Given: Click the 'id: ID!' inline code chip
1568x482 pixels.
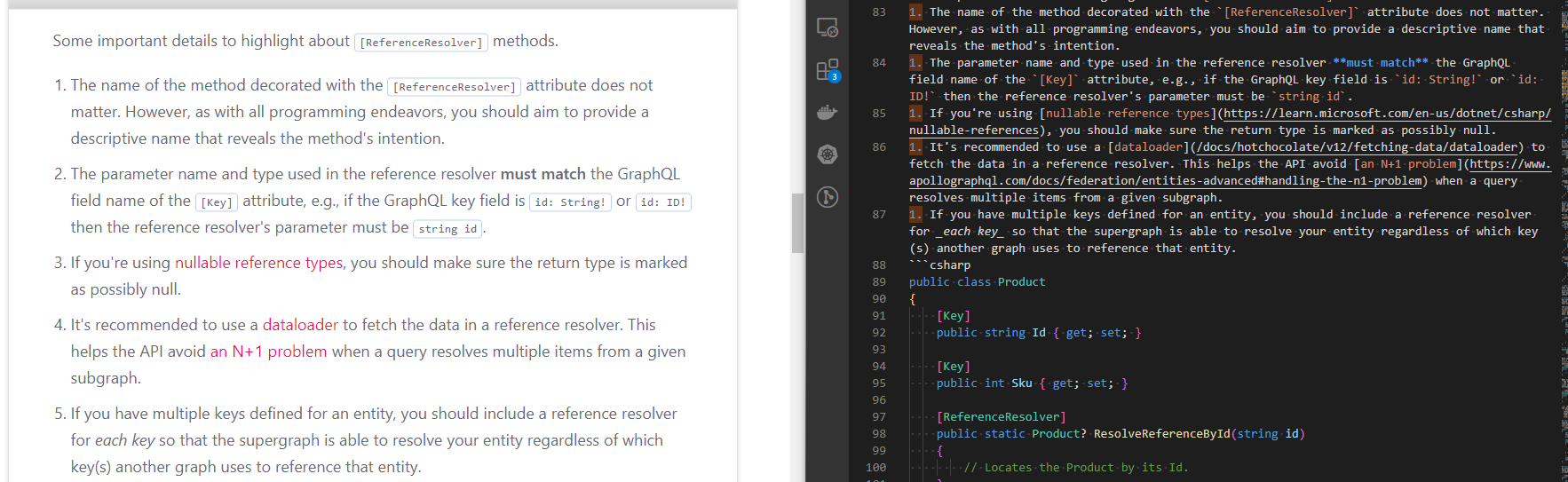Looking at the screenshot, I should point(663,202).
